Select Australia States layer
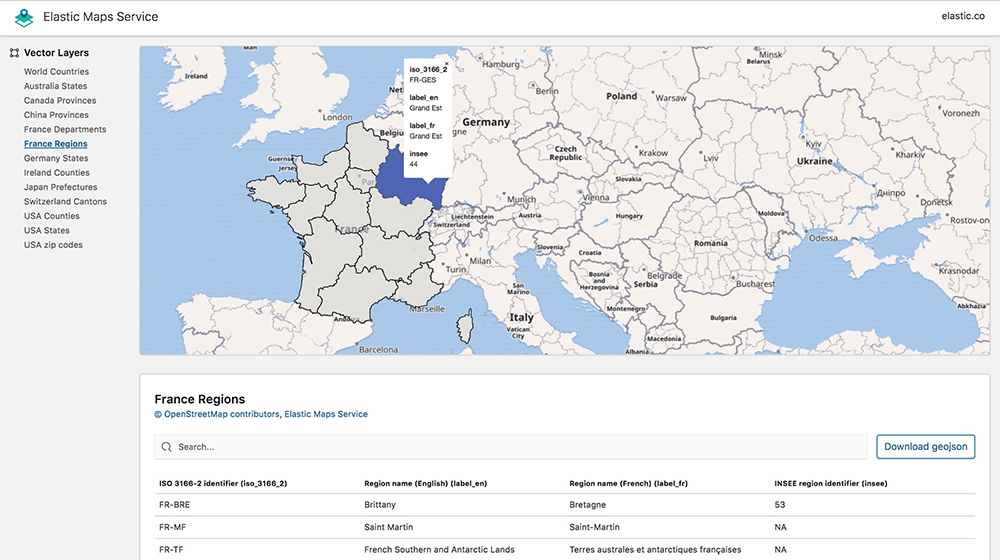 55,86
